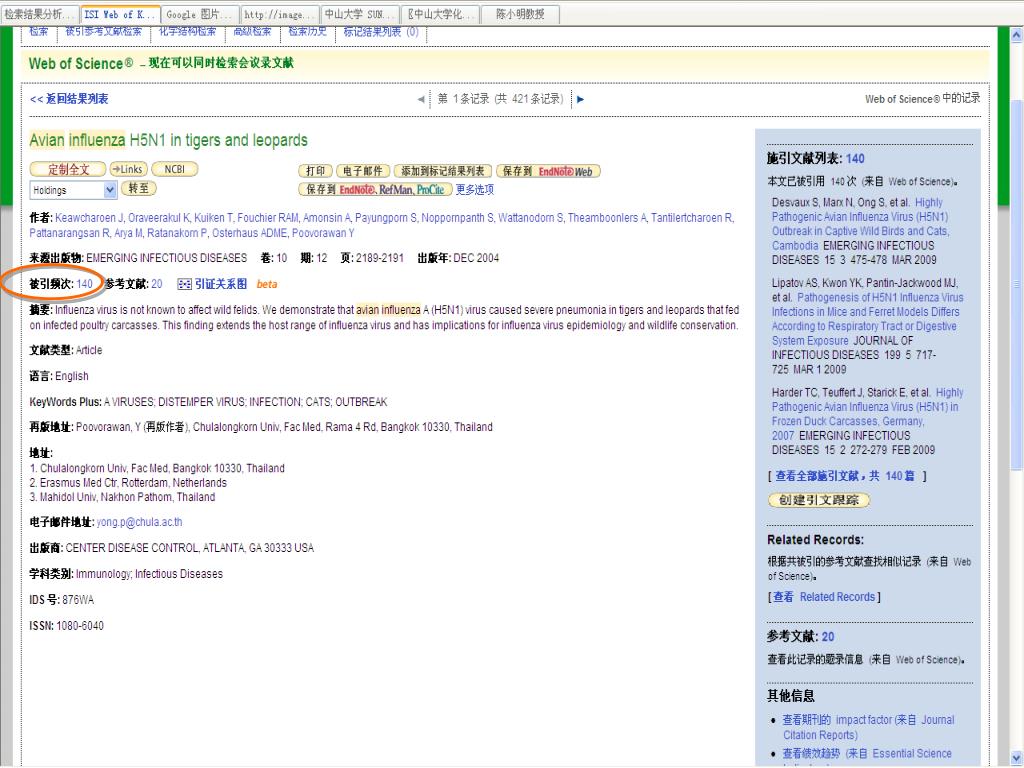Viewport: 1024px width, 768px height.
Task: Click sidebar 参考文献 20 link
Action: pos(827,637)
